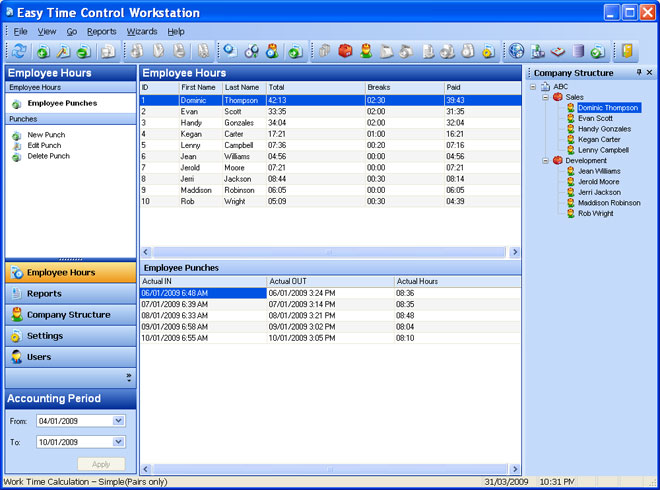Screen dimensions: 660x490
Task: Click the Delete Punch icon
Action: 17,157
